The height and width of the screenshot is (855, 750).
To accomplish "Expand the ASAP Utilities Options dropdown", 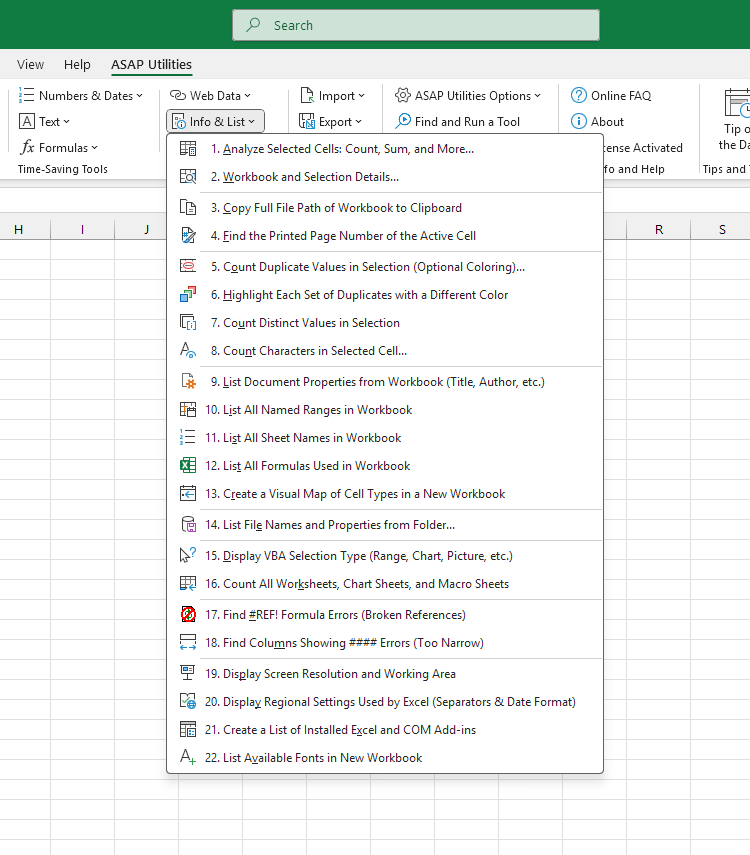I will tap(467, 96).
